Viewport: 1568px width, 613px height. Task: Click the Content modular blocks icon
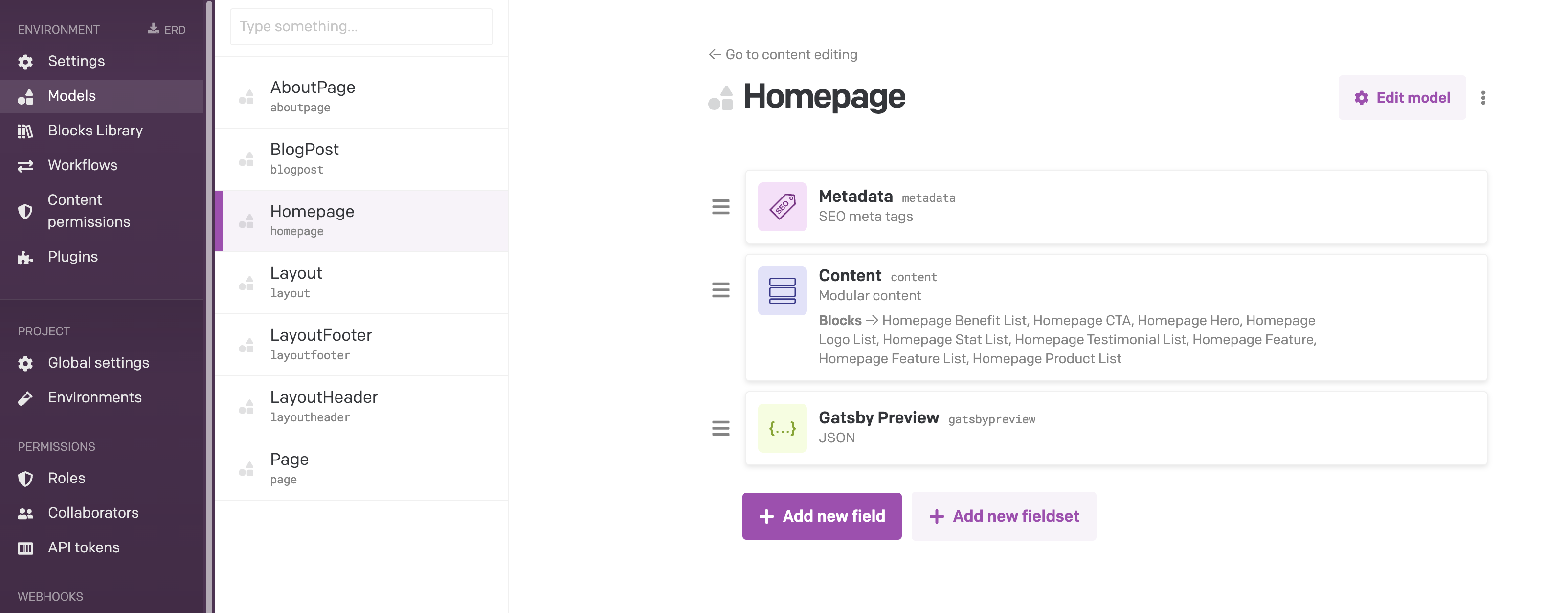click(782, 291)
